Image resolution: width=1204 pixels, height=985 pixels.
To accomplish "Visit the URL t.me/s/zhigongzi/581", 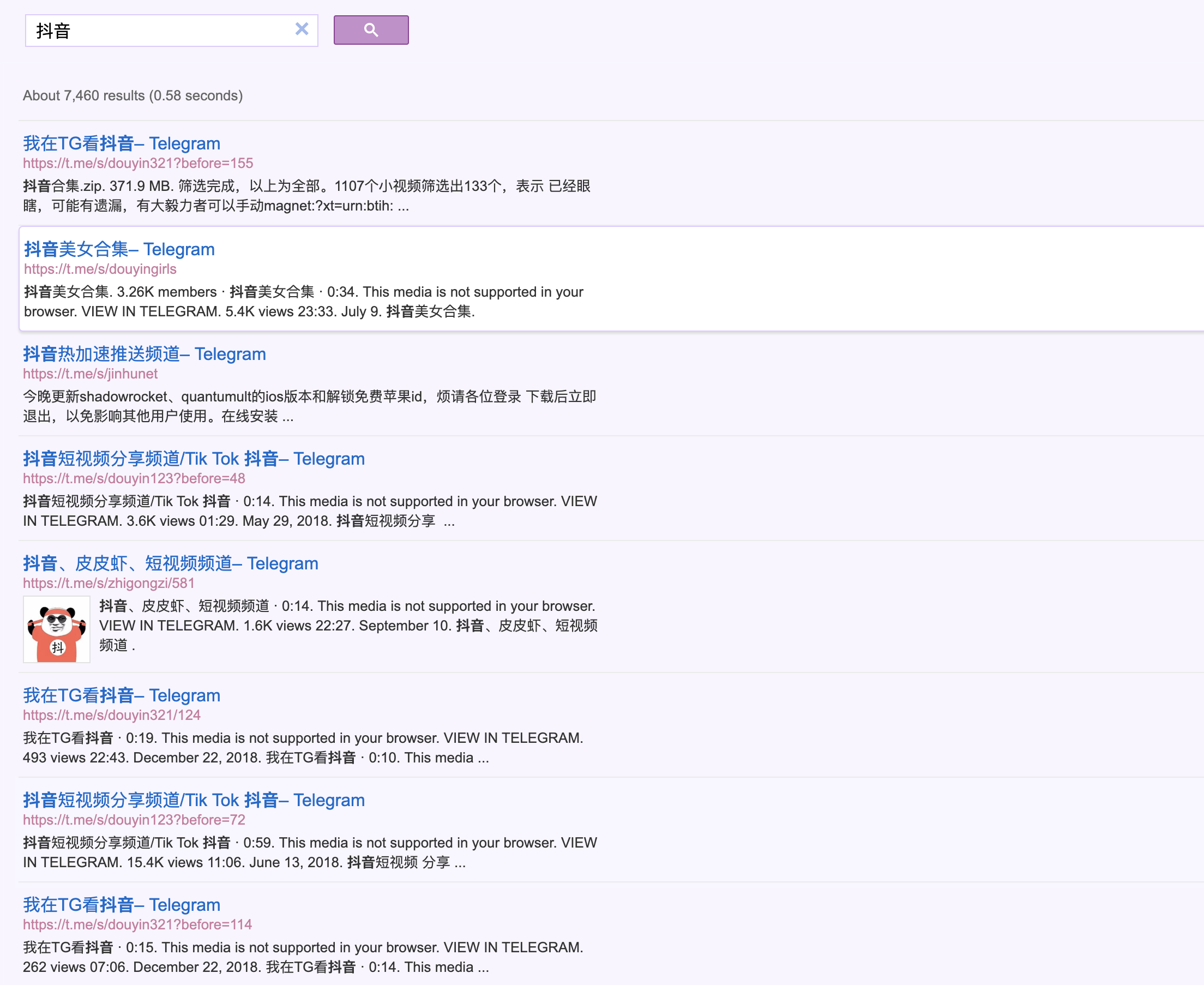I will (x=109, y=583).
